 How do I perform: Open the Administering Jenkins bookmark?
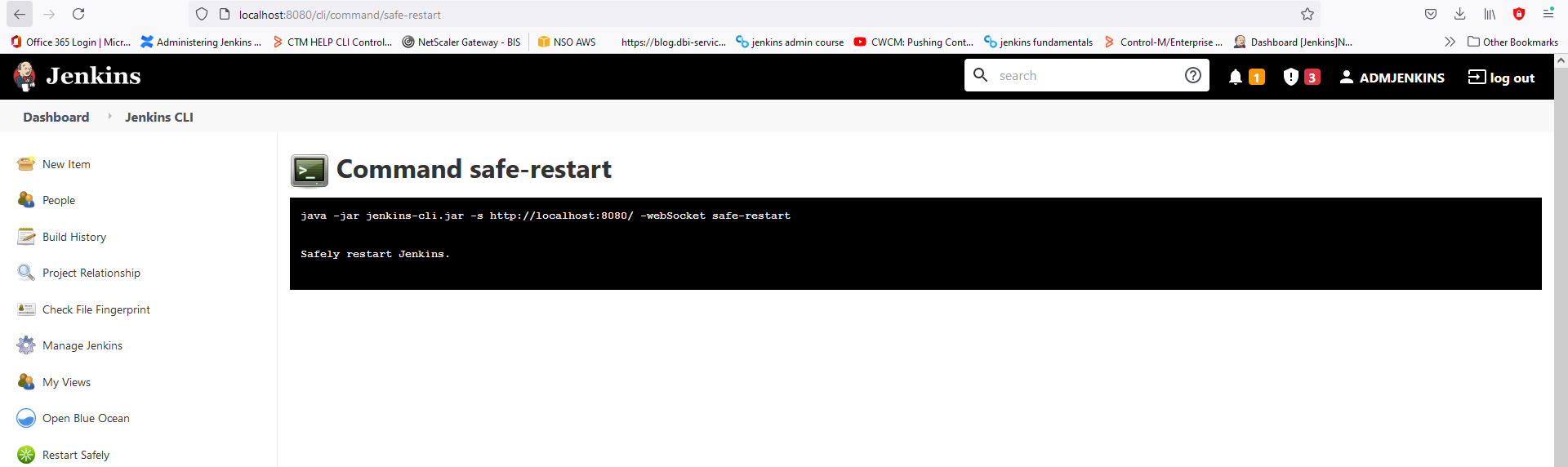[x=202, y=42]
